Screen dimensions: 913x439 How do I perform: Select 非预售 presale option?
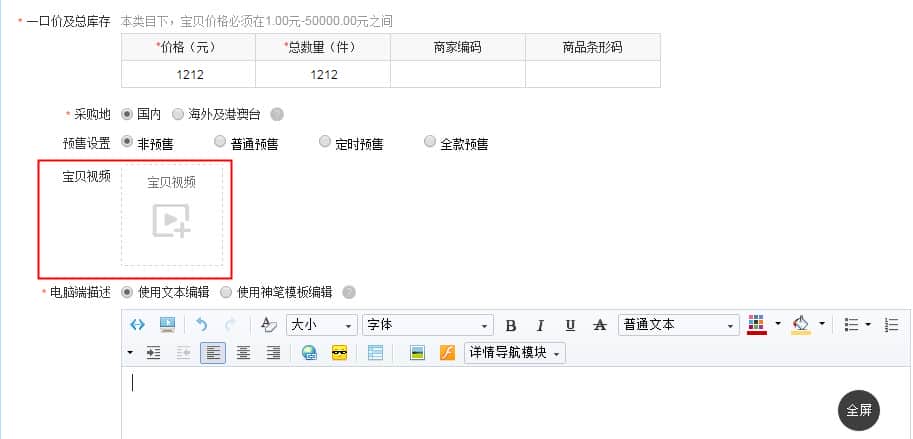[126, 141]
